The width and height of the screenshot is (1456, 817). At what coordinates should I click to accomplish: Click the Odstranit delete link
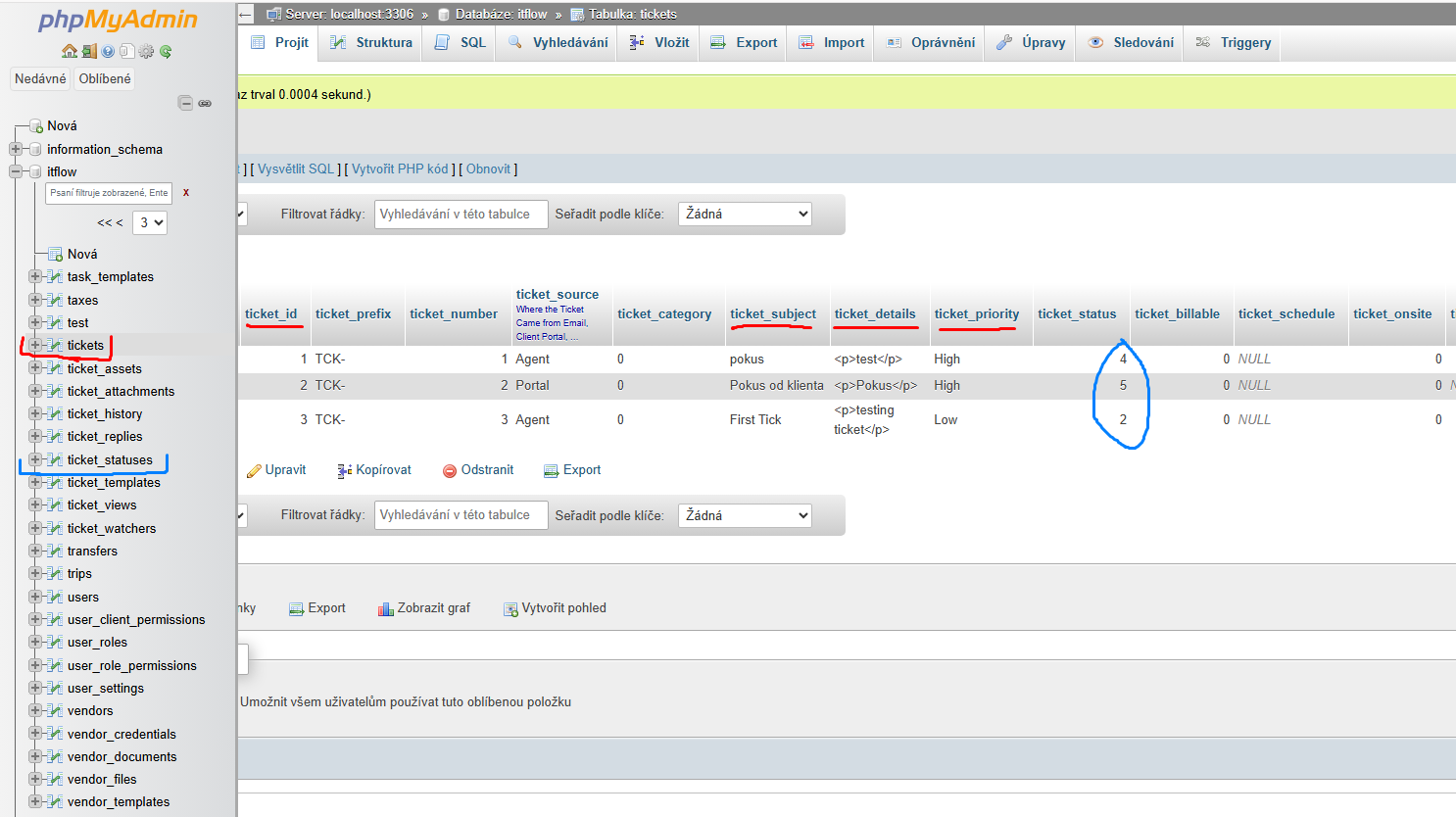click(x=478, y=470)
